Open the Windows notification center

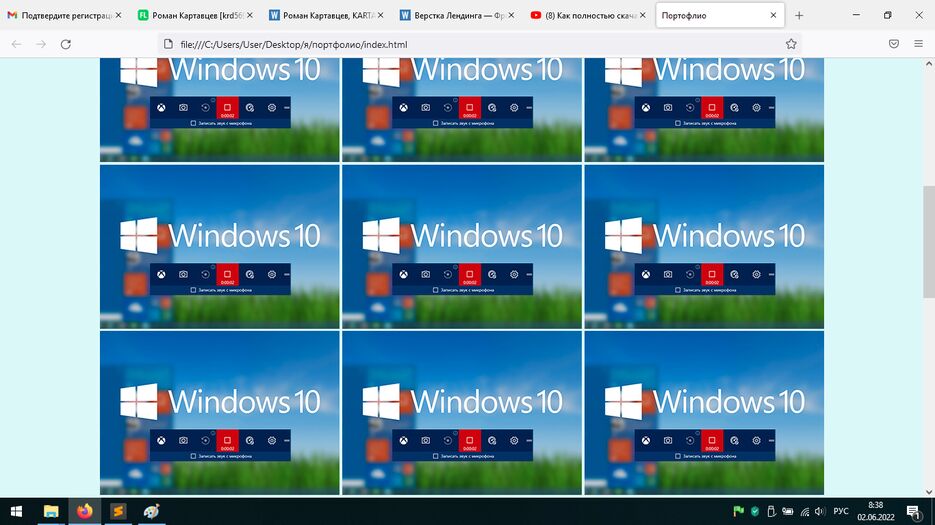[x=914, y=511]
